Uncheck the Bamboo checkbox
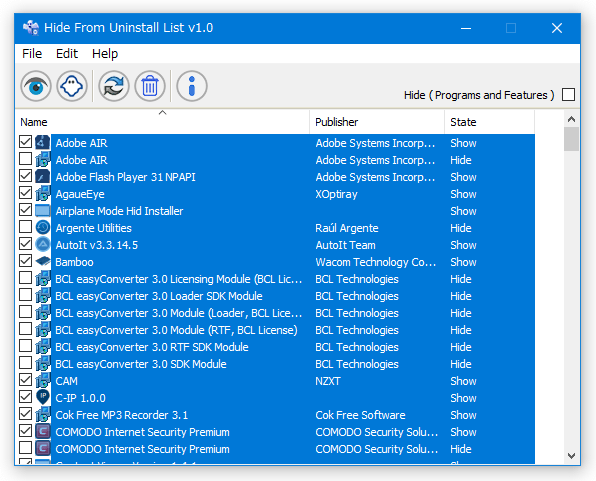 25,260
